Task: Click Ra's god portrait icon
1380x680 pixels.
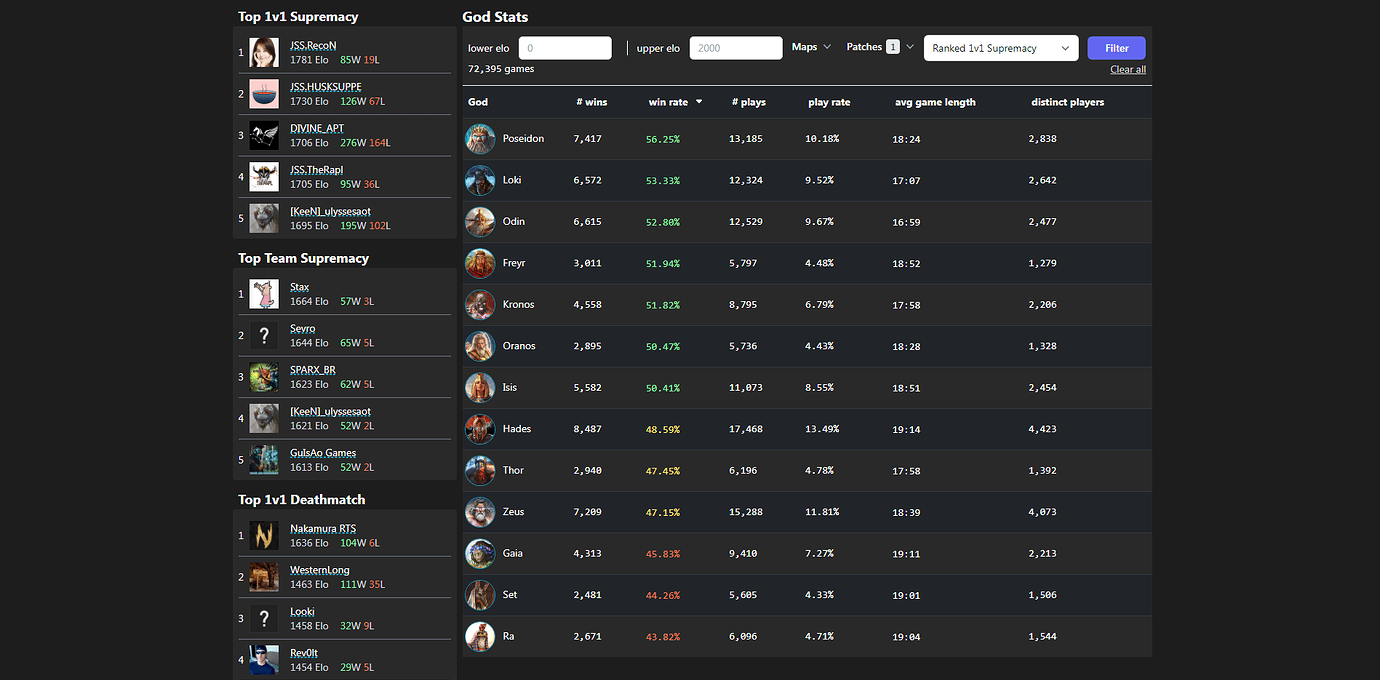Action: (480, 636)
